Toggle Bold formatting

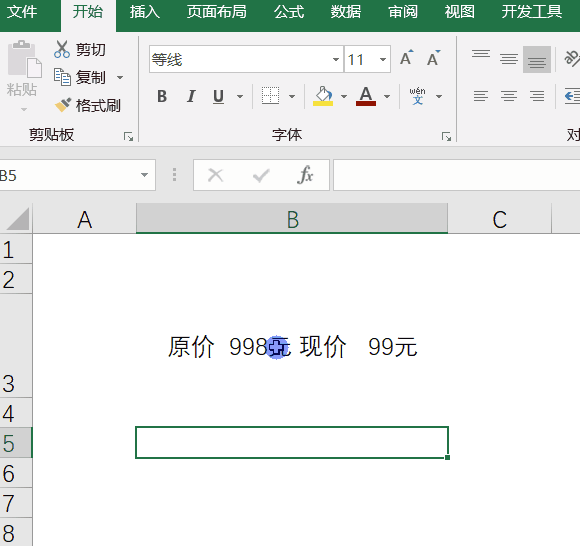coord(162,96)
